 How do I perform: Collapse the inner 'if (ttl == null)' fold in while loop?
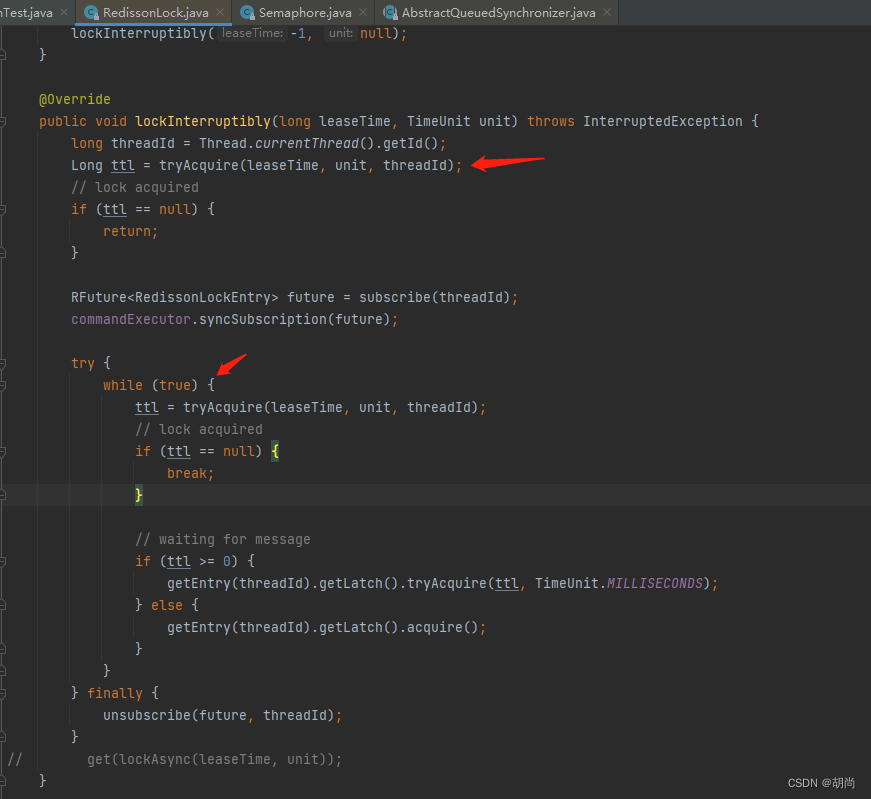pos(3,452)
